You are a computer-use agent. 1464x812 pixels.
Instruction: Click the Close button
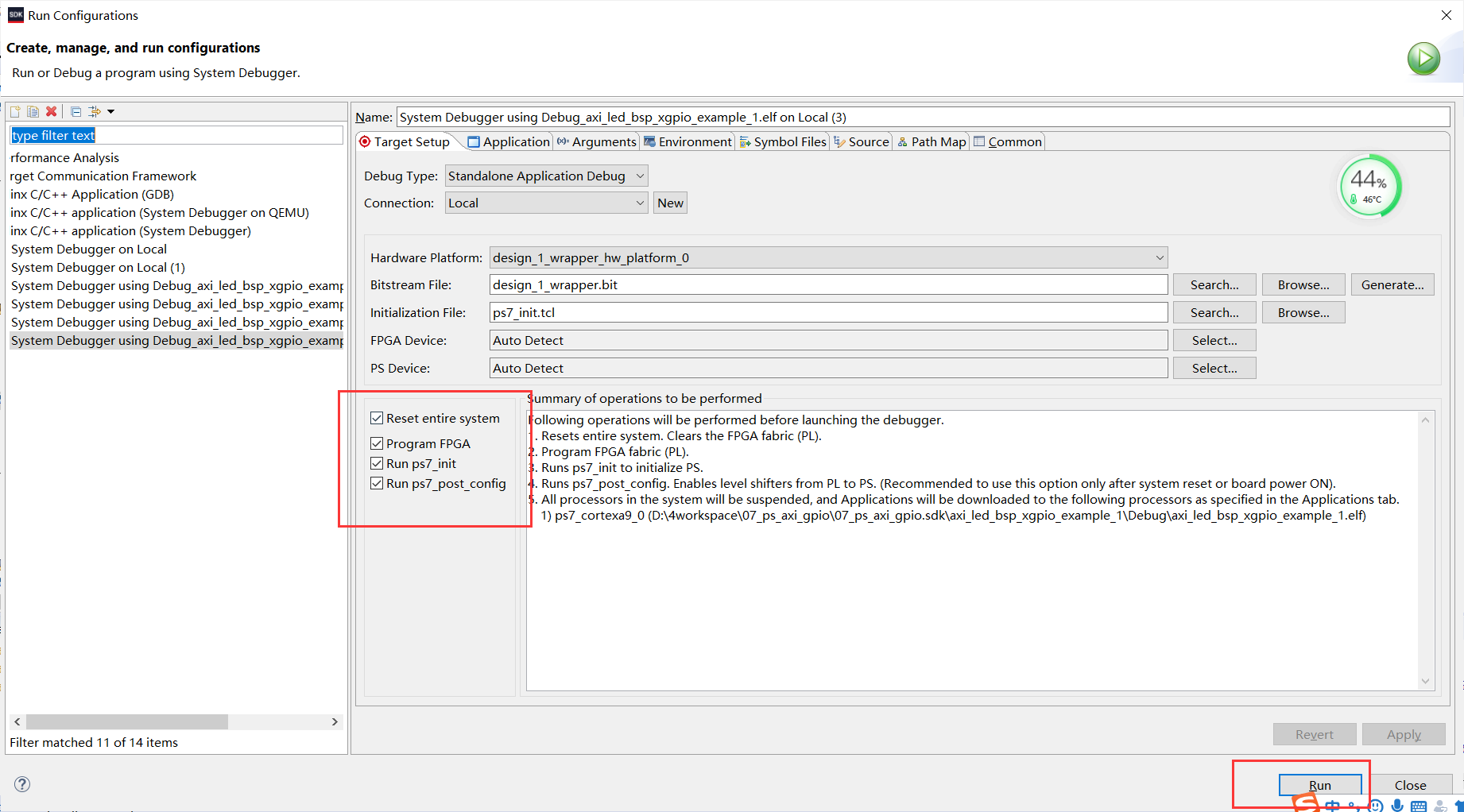tap(1410, 785)
